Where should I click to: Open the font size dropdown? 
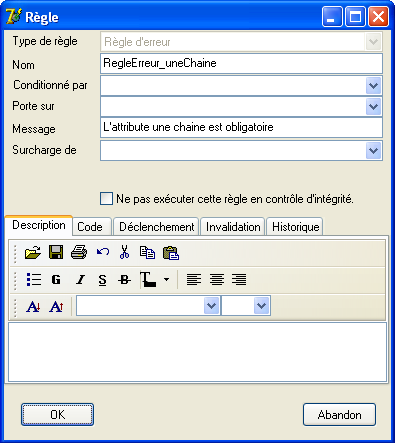[x=261, y=305]
